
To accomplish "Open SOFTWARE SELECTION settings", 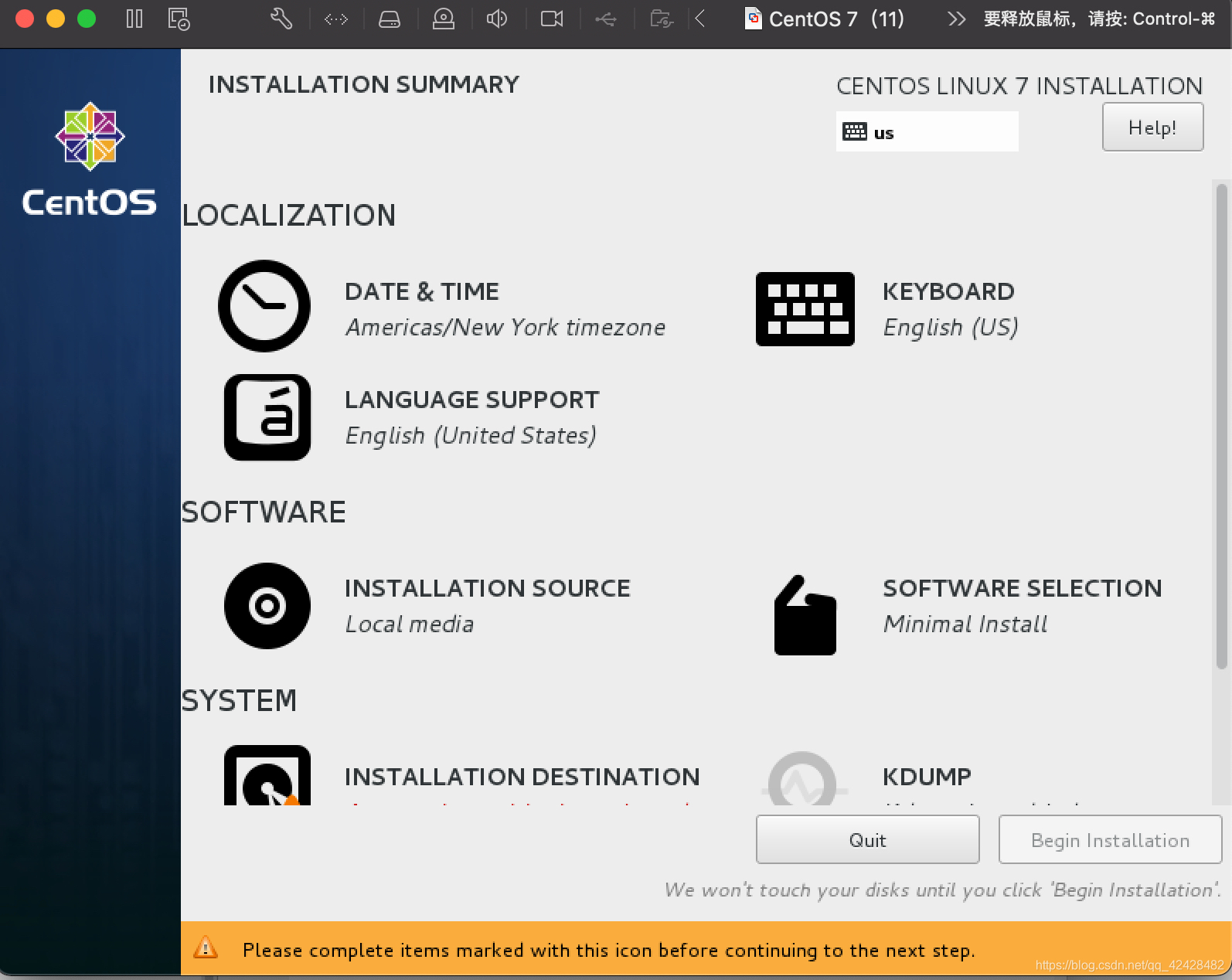I will 1022,588.
